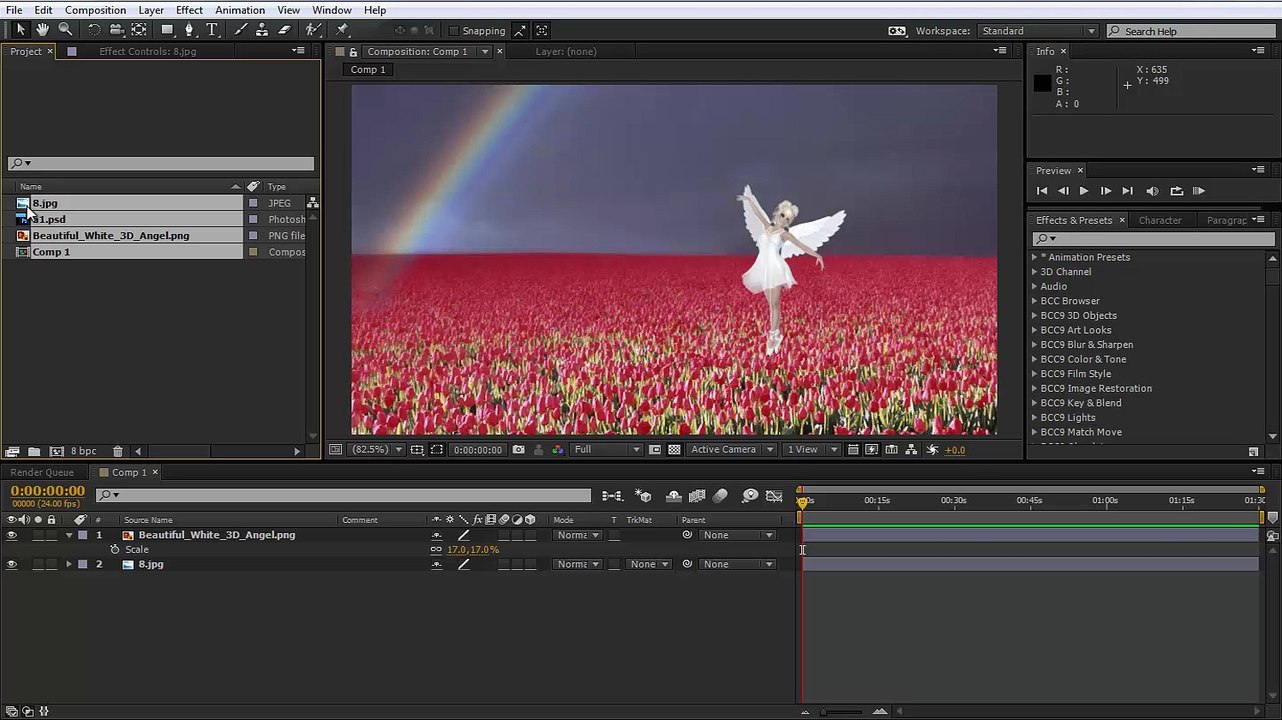Open Active Camera view dropdown
This screenshot has width=1282, height=720.
point(732,450)
